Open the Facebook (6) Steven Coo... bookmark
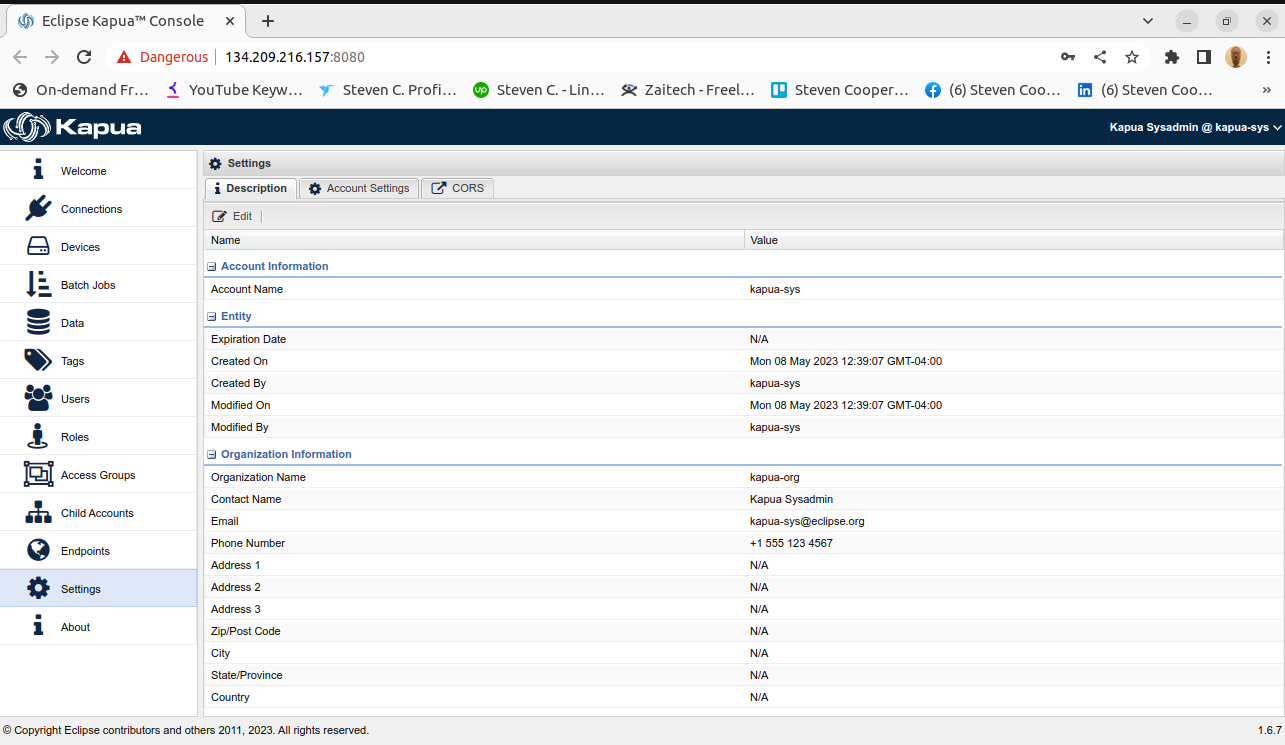 [x=993, y=90]
